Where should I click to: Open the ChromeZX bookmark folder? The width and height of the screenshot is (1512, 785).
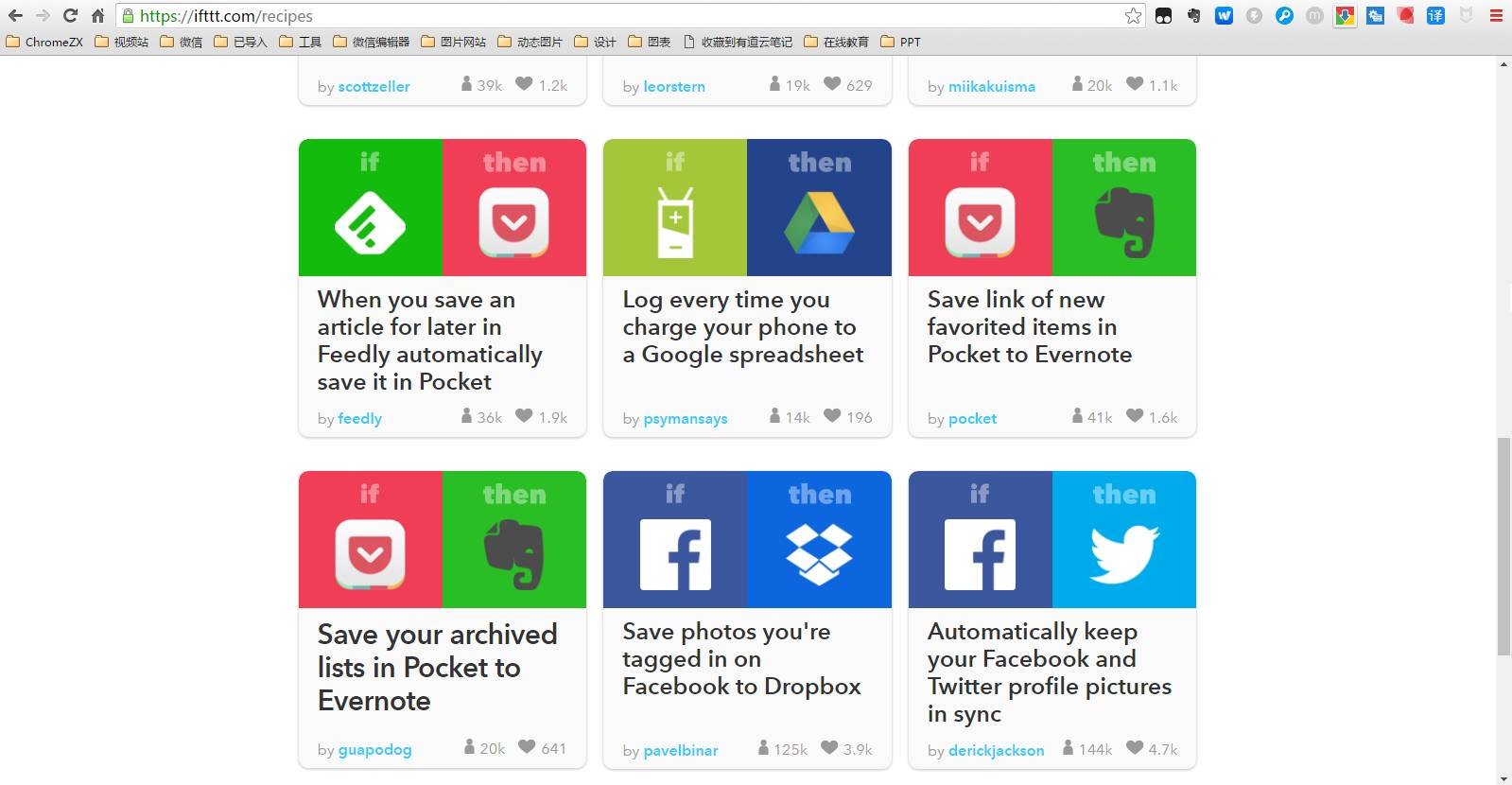(44, 42)
